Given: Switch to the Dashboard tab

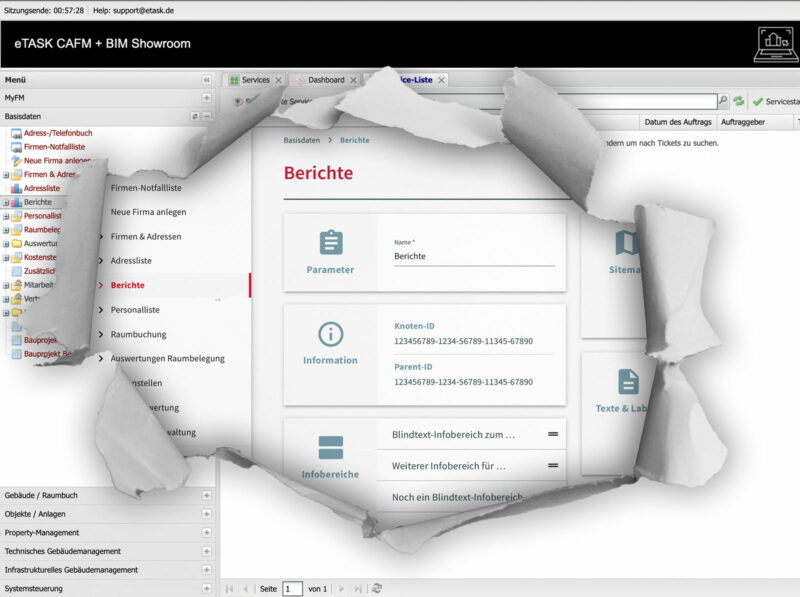Looking at the screenshot, I should coord(326,80).
